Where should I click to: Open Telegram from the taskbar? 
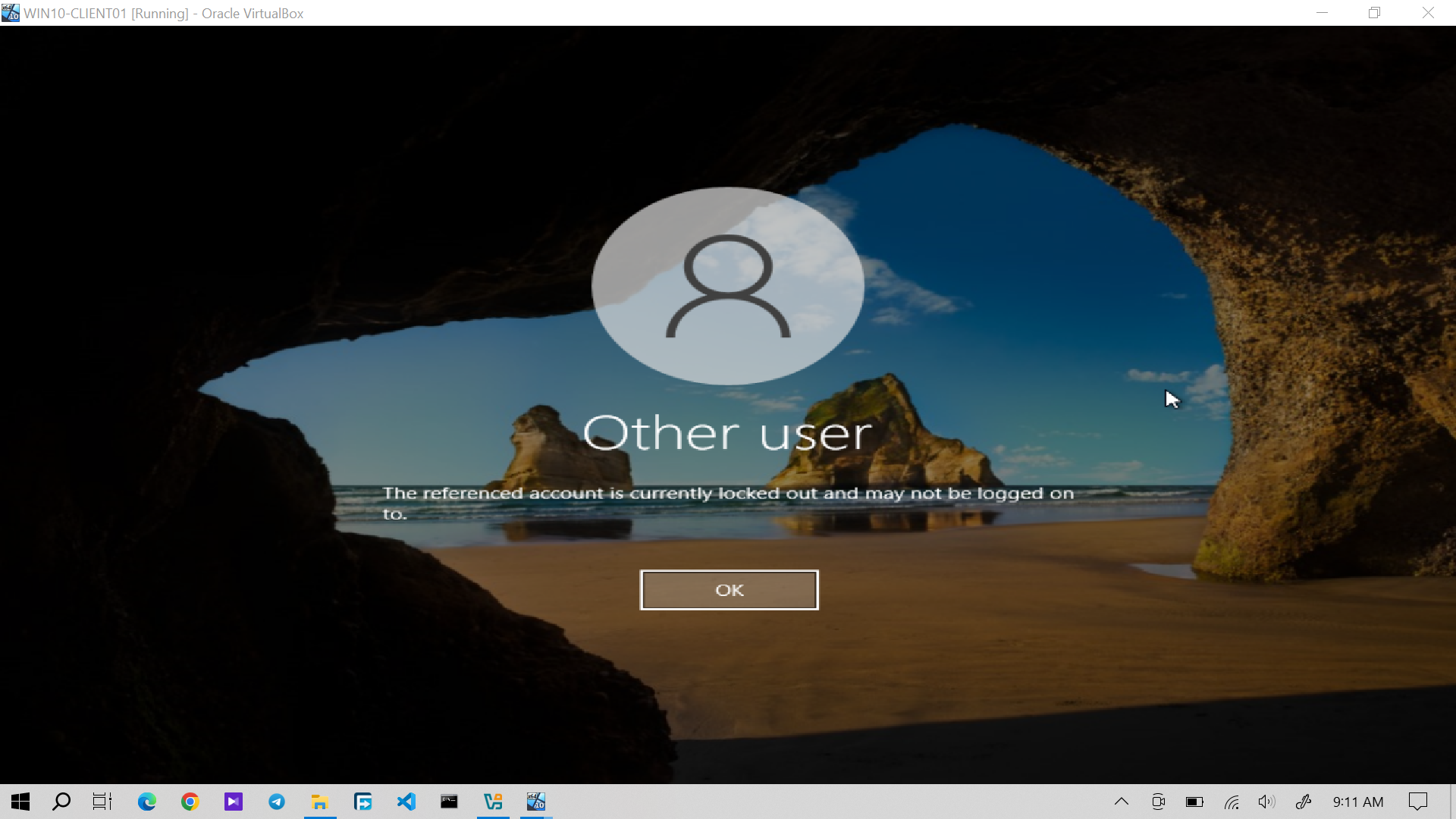click(x=277, y=802)
